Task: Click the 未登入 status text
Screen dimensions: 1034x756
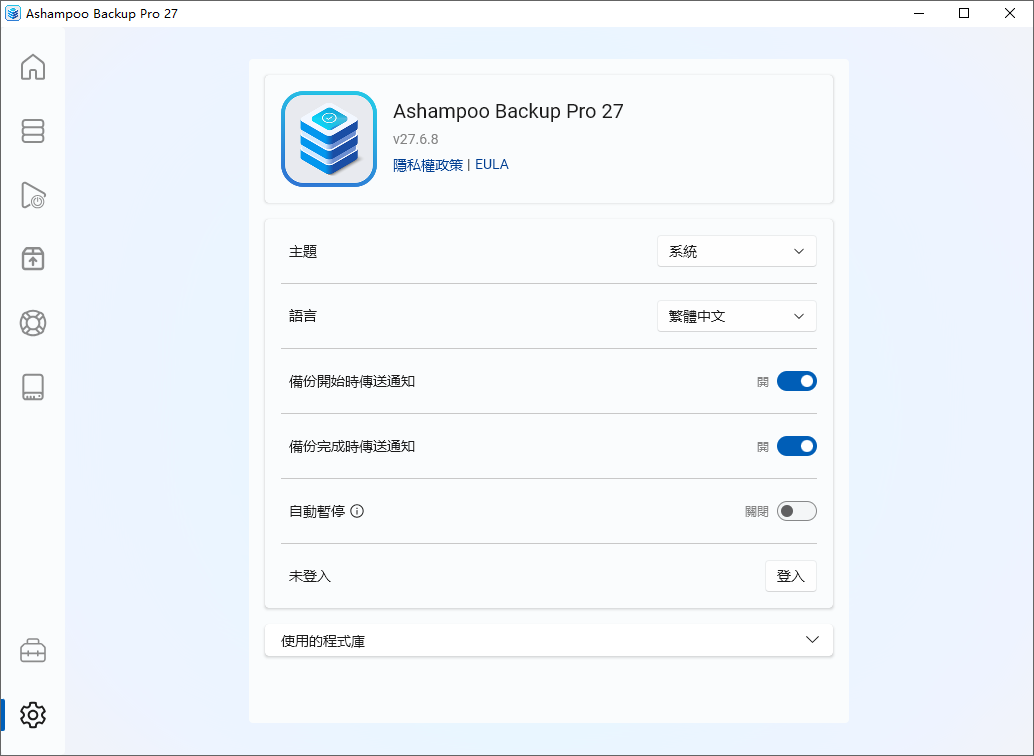Action: (310, 576)
